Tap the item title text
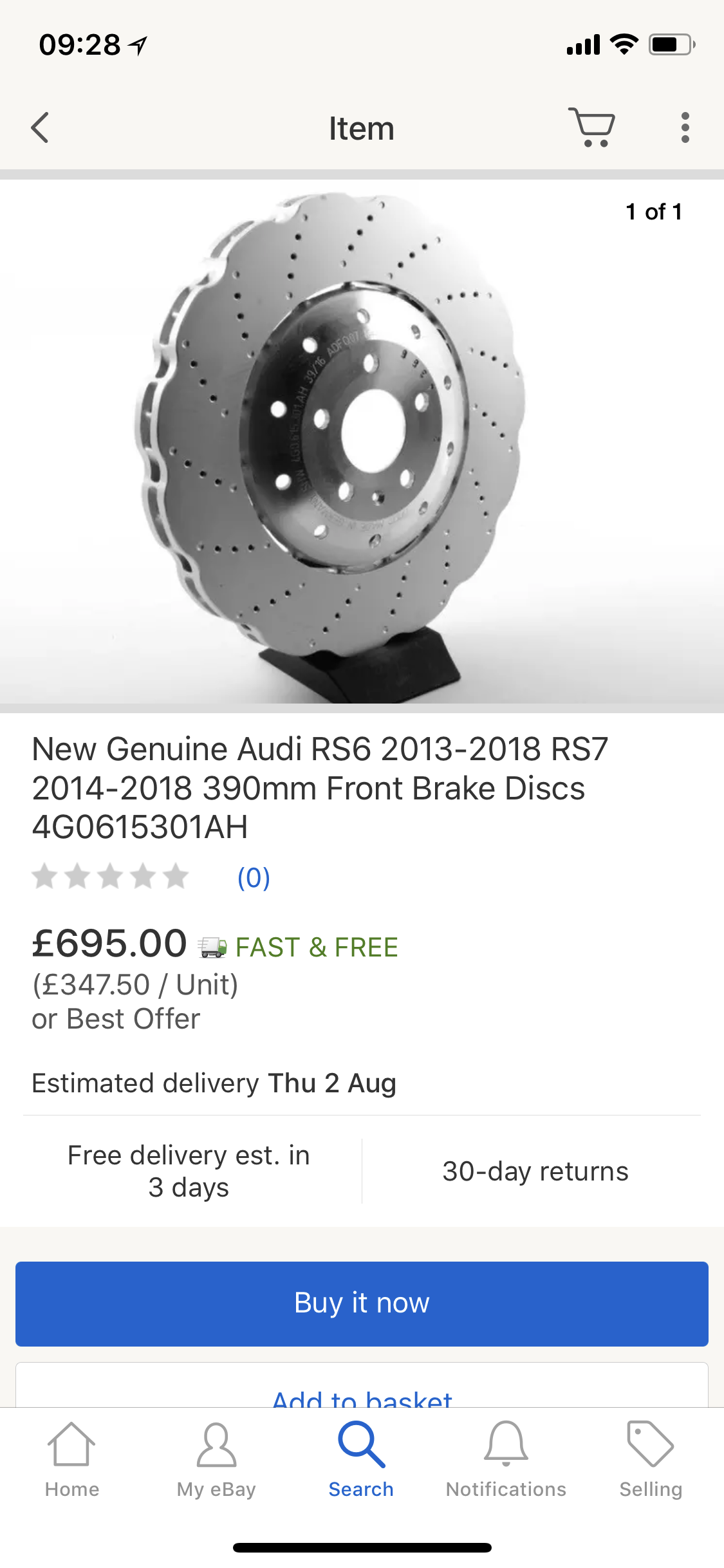This screenshot has width=724, height=1568. (x=320, y=788)
